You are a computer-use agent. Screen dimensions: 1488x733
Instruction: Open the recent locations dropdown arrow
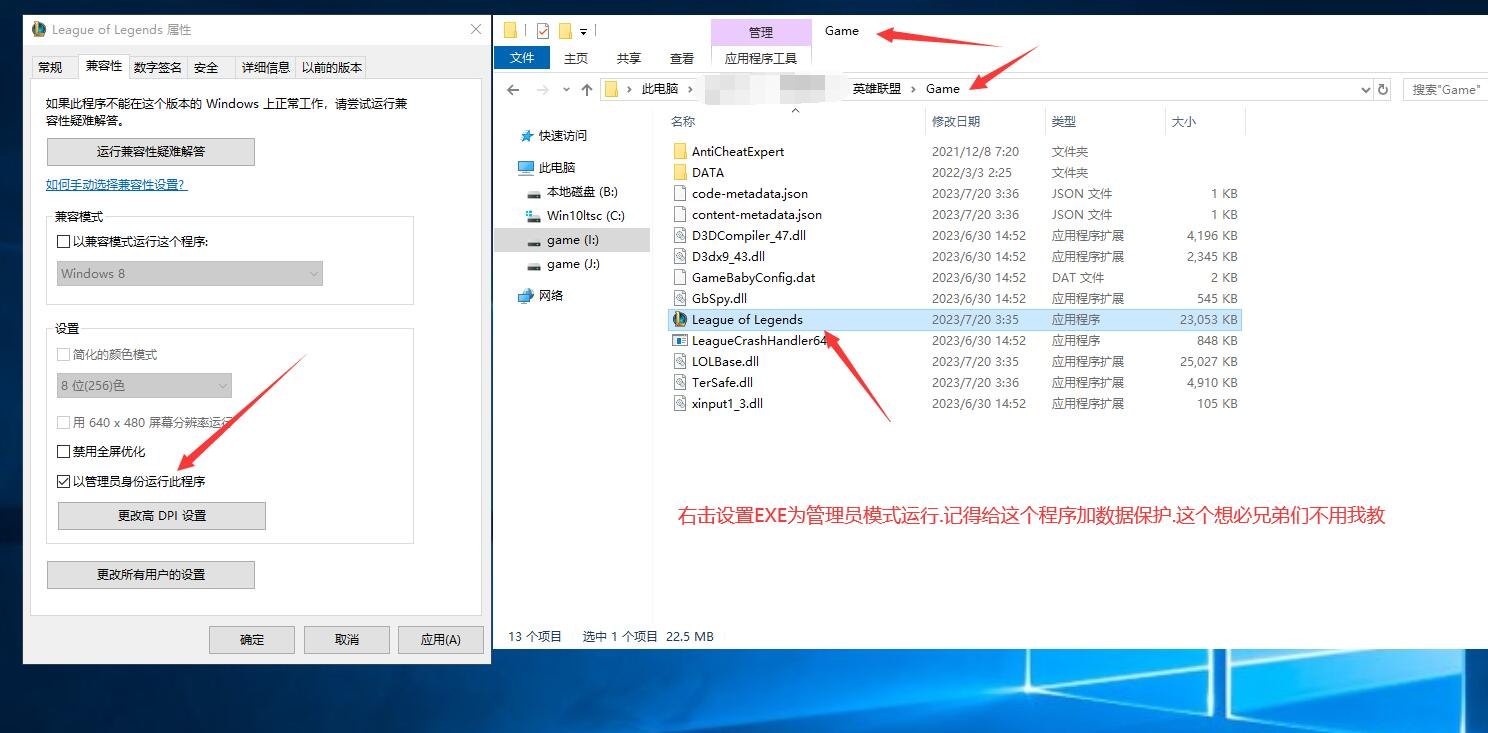566,89
